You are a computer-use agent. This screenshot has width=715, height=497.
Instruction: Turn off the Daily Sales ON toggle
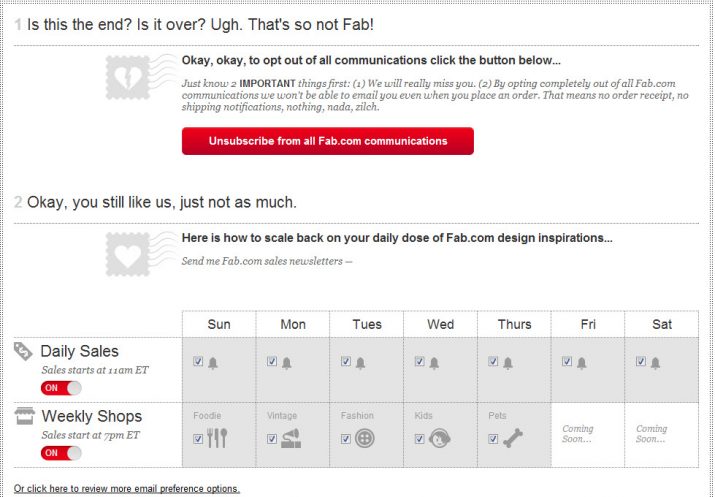click(x=61, y=388)
